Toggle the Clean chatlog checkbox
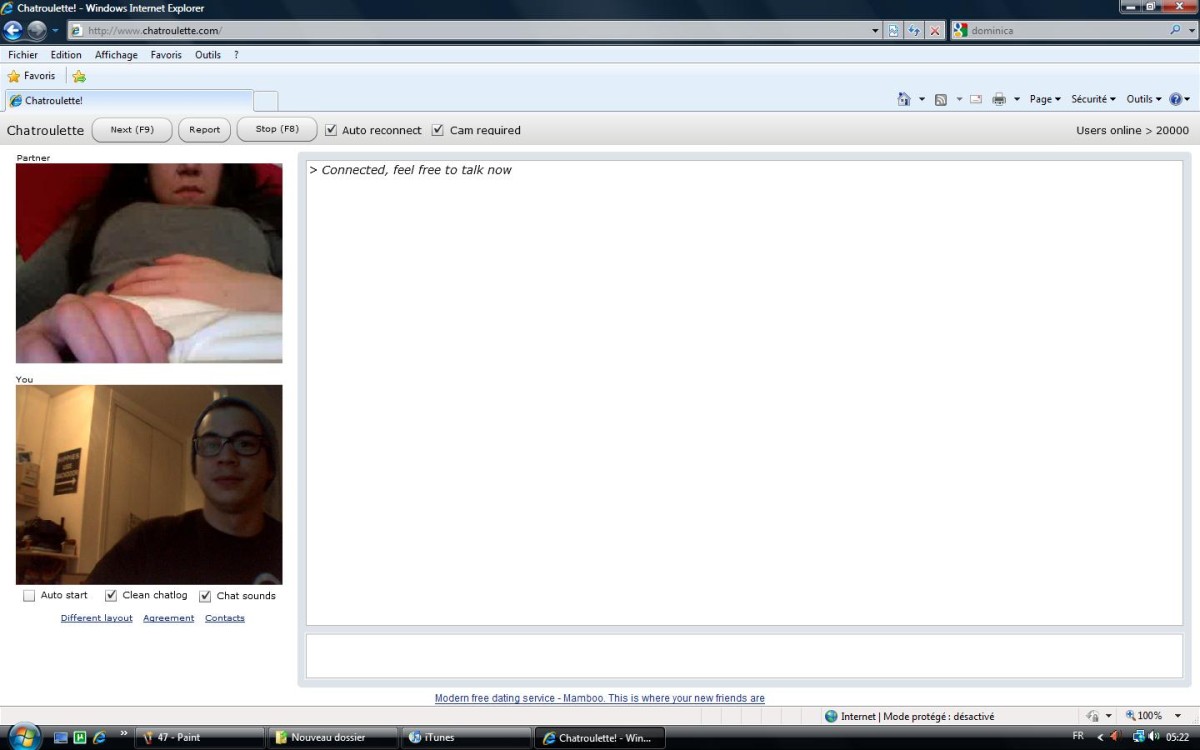 111,596
